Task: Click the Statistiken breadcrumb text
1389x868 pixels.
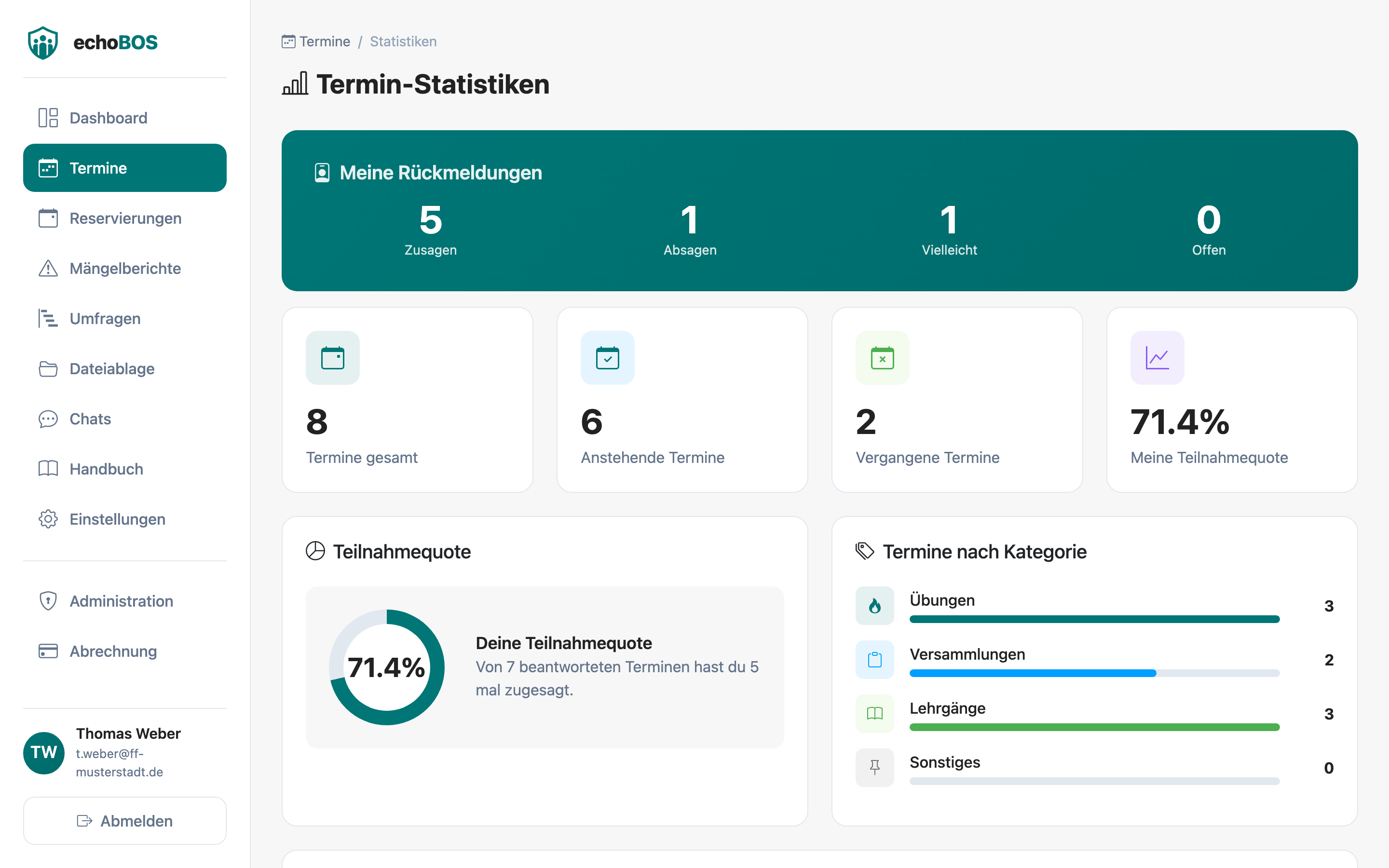Action: coord(403,41)
